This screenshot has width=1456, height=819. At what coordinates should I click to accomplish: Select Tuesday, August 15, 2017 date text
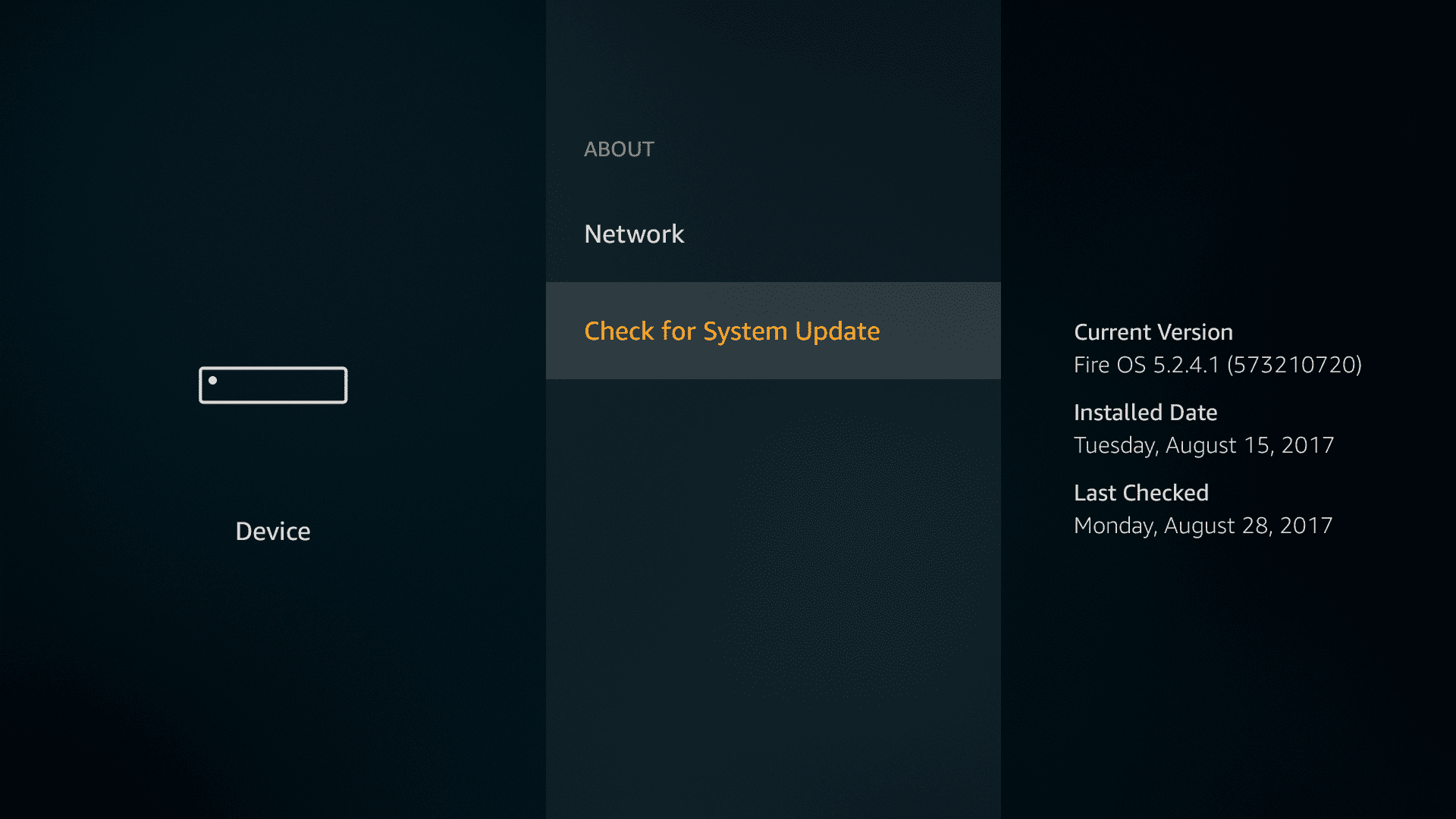[x=1204, y=445]
